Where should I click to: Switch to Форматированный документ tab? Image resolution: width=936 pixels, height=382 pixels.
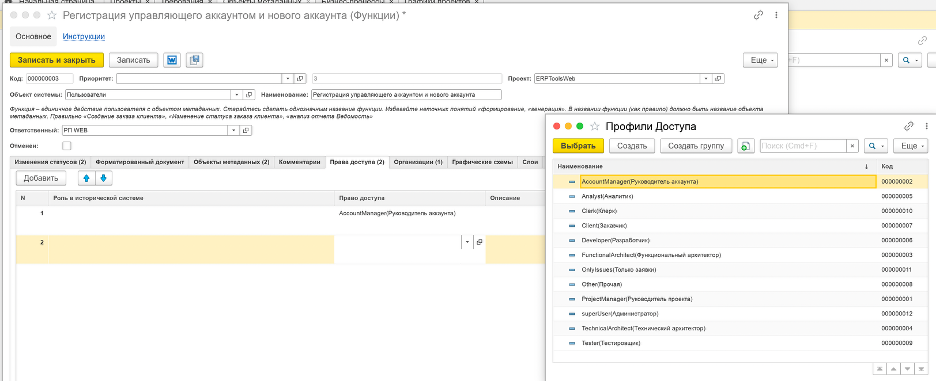[140, 162]
